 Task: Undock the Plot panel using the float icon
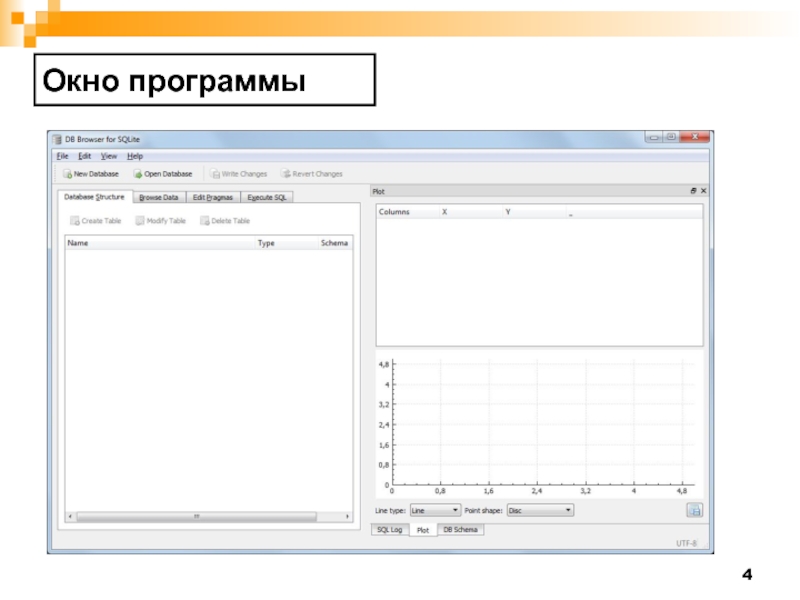pos(692,190)
